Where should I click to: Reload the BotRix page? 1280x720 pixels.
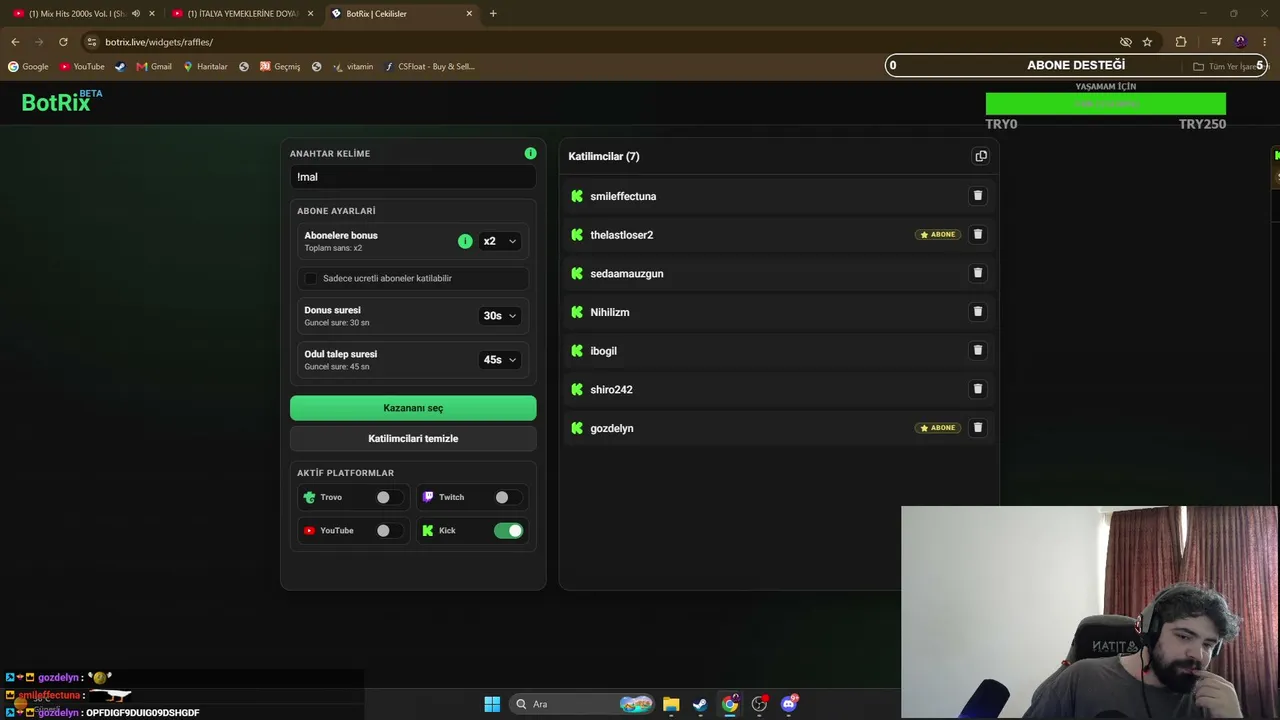pos(63,42)
